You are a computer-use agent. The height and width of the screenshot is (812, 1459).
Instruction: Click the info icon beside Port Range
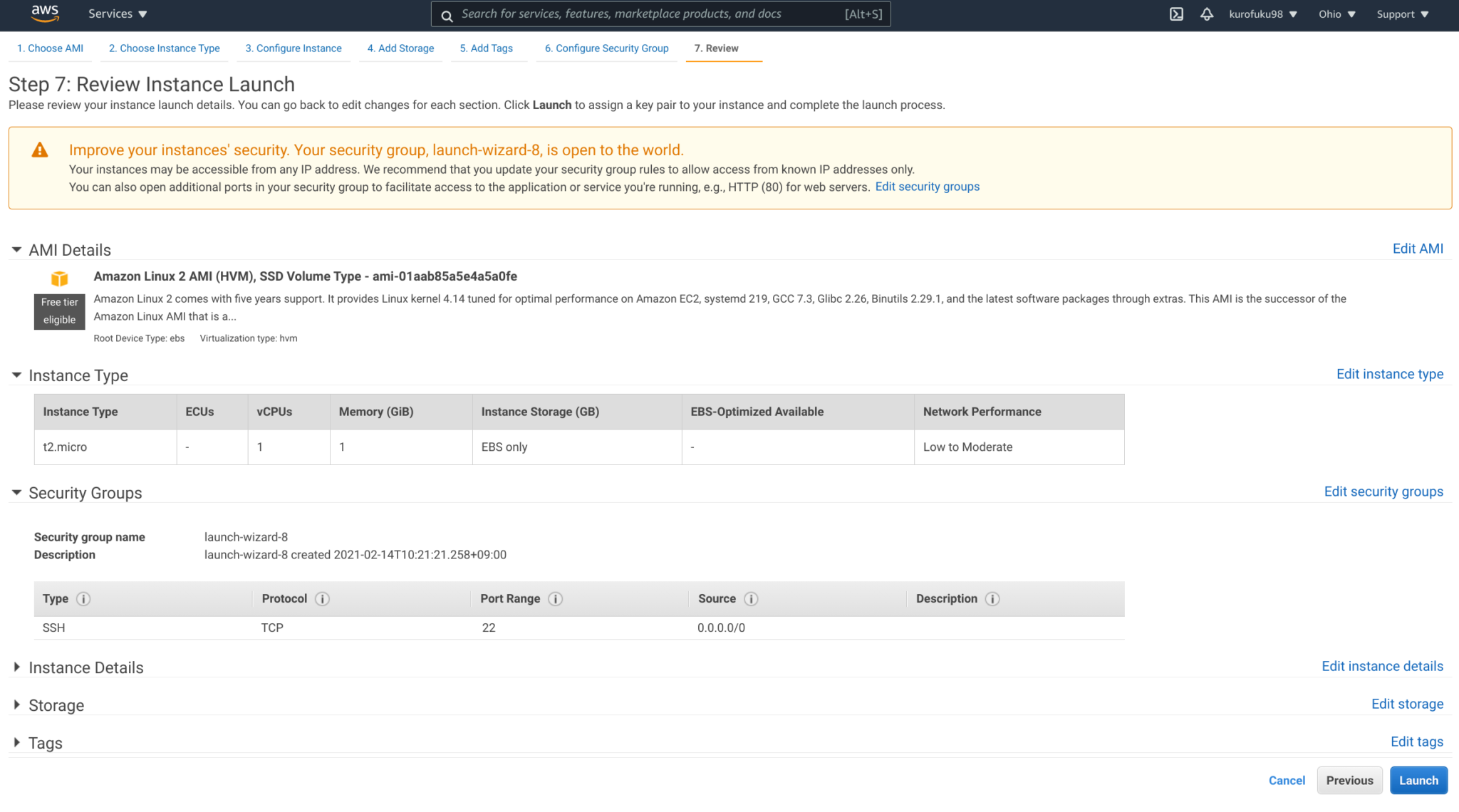click(x=556, y=599)
